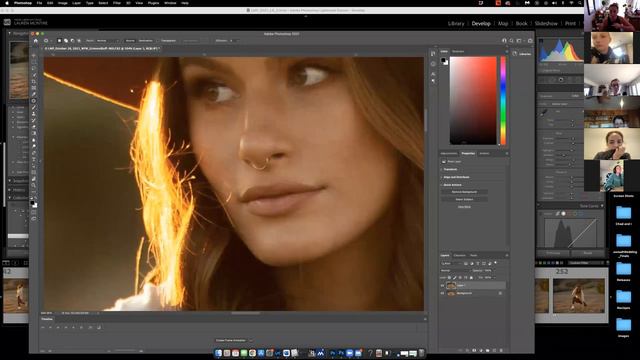Click the Home icon in Photoshop options bar
This screenshot has width=640, height=360.
click(36, 41)
